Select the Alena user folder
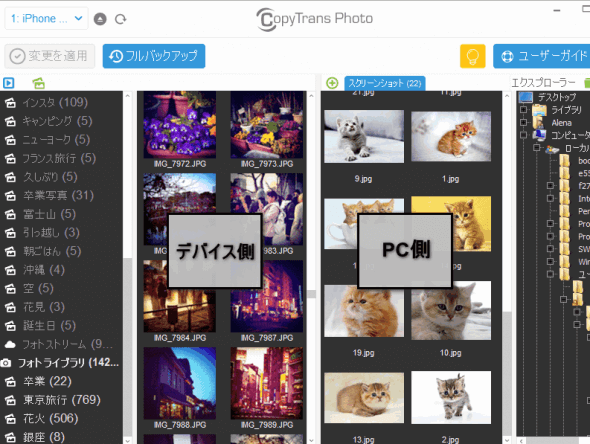590x444 pixels. (x=561, y=123)
